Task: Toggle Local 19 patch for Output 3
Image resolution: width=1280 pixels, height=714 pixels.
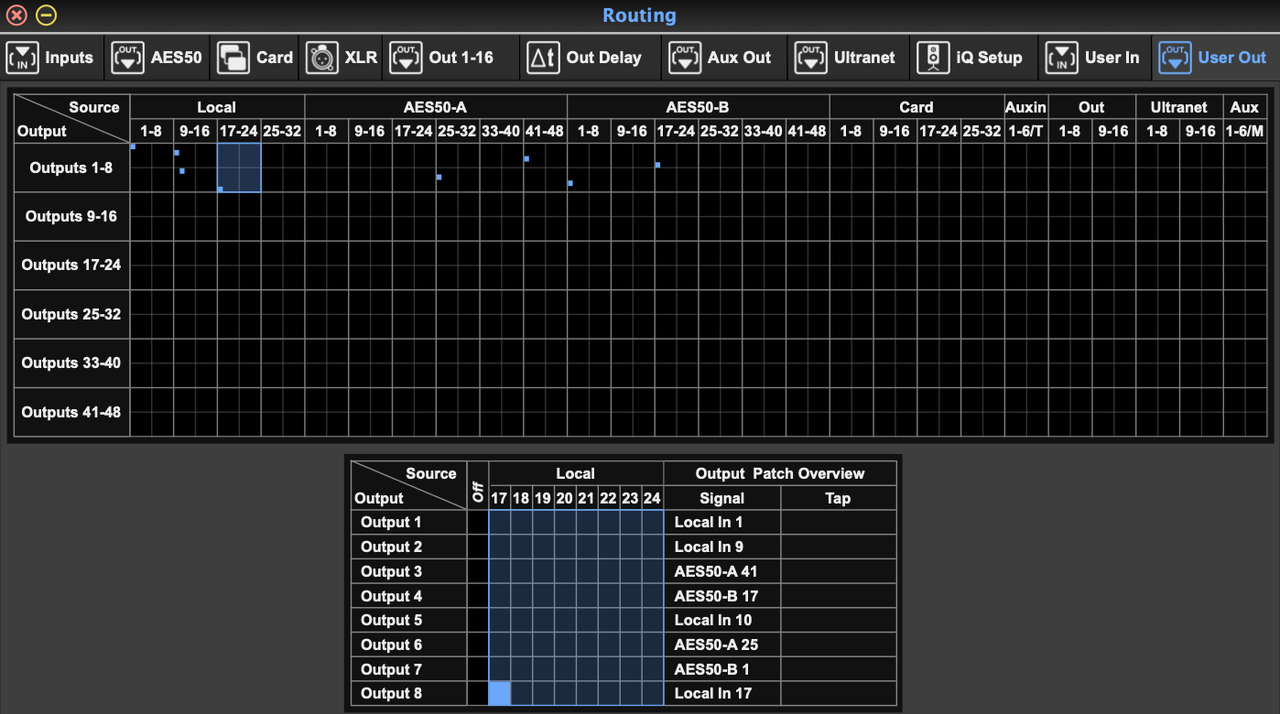Action: click(x=543, y=571)
